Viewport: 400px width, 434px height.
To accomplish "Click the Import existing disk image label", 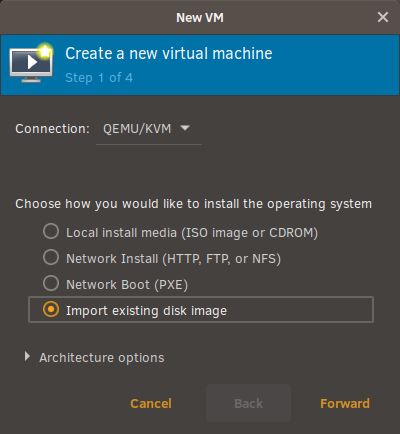I will pyautogui.click(x=146, y=311).
